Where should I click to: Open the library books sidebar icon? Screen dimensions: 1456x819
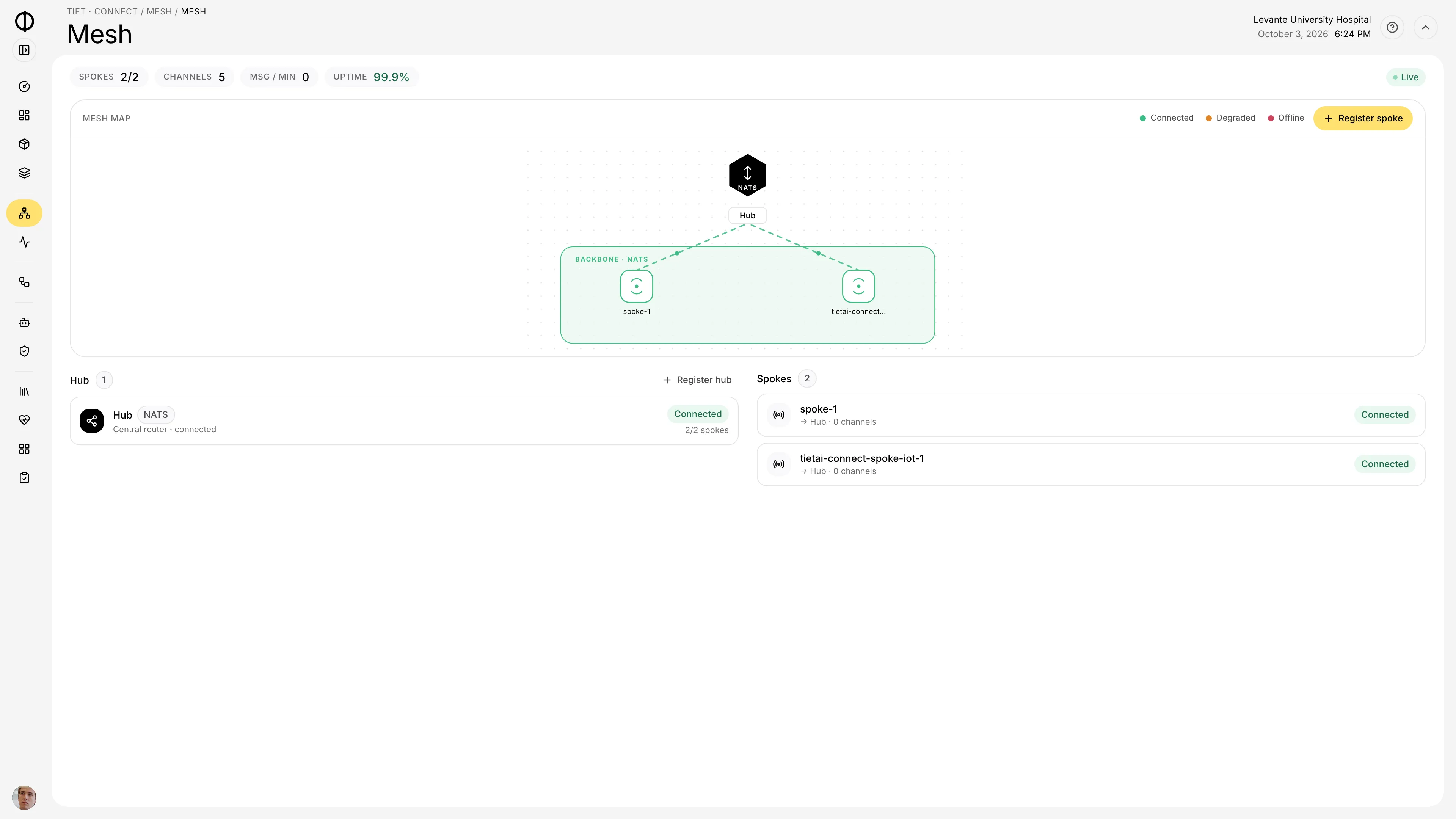point(24,391)
